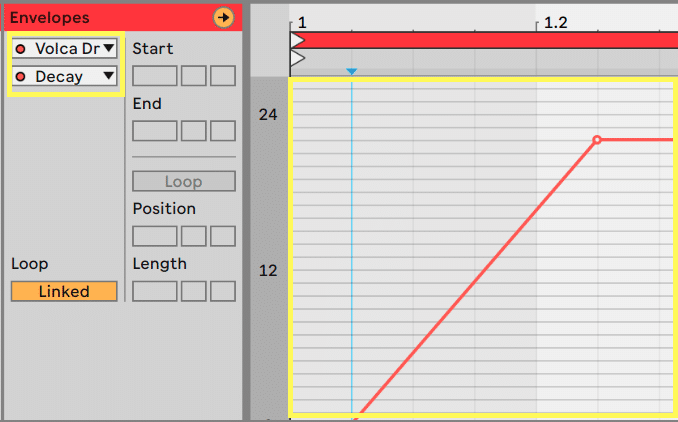This screenshot has width=678, height=422.
Task: Click the last Start position field
Action: [x=223, y=76]
